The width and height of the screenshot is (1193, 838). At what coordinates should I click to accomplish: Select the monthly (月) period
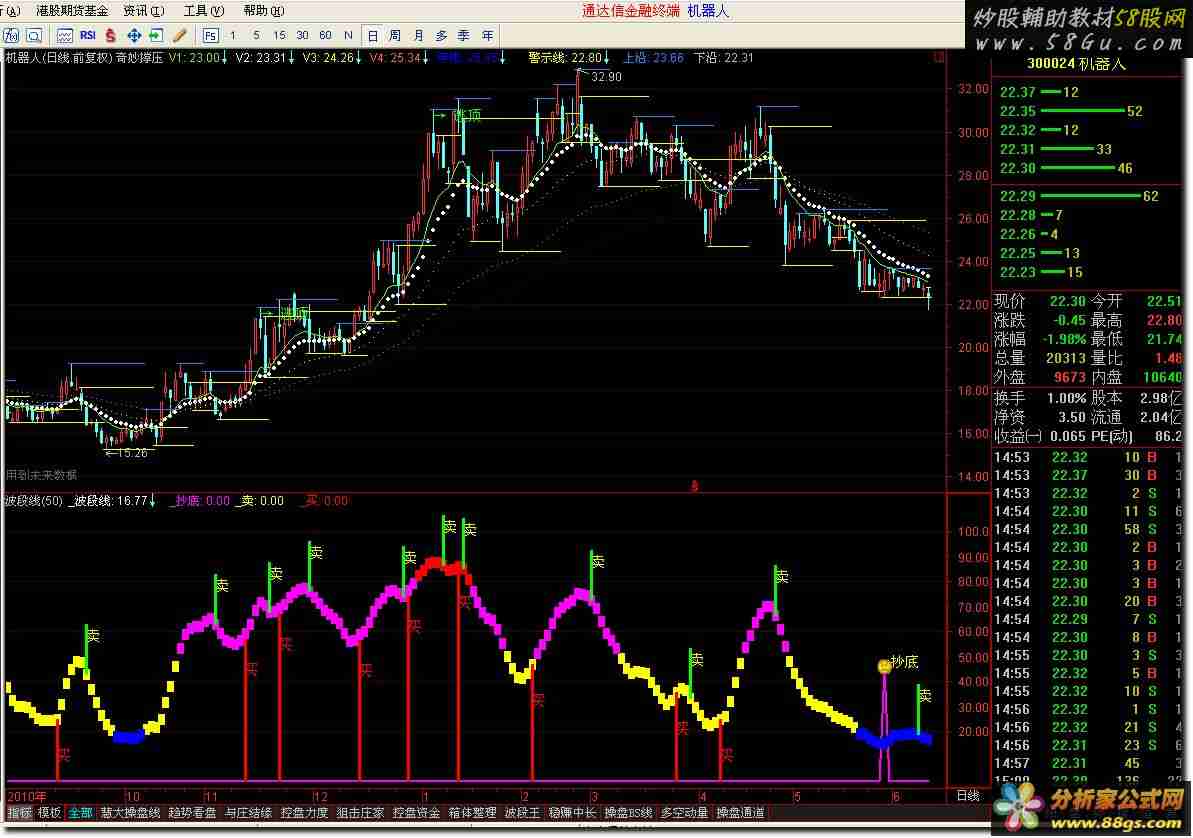tap(418, 36)
